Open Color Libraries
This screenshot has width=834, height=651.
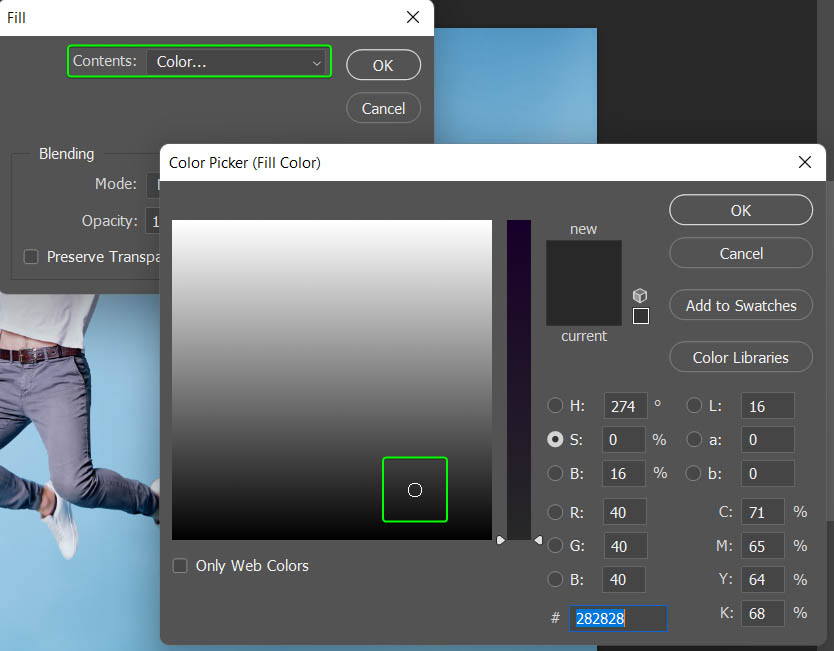click(x=740, y=357)
